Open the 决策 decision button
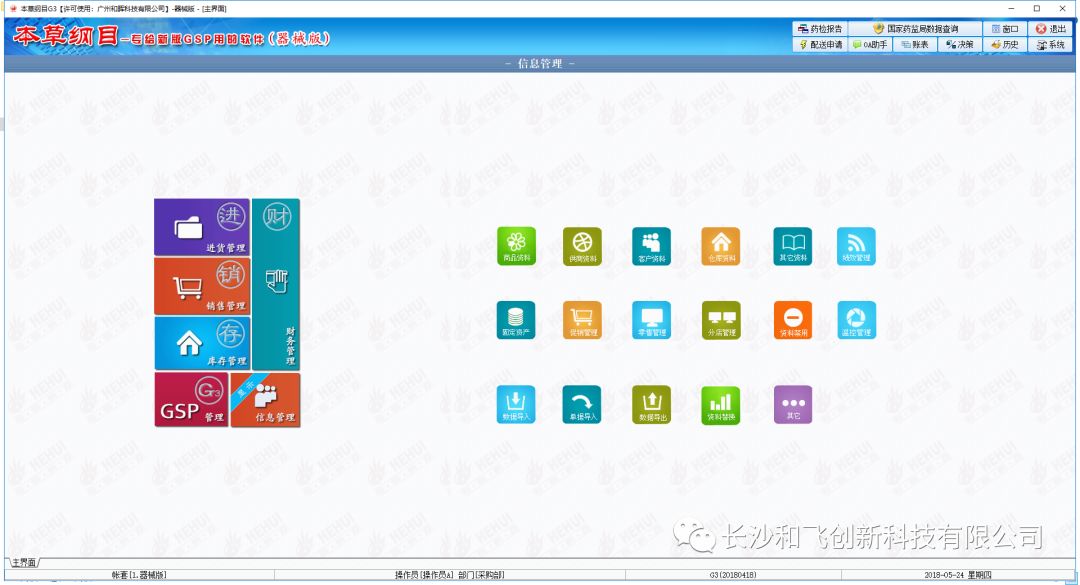This screenshot has width=1080, height=585. [959, 45]
